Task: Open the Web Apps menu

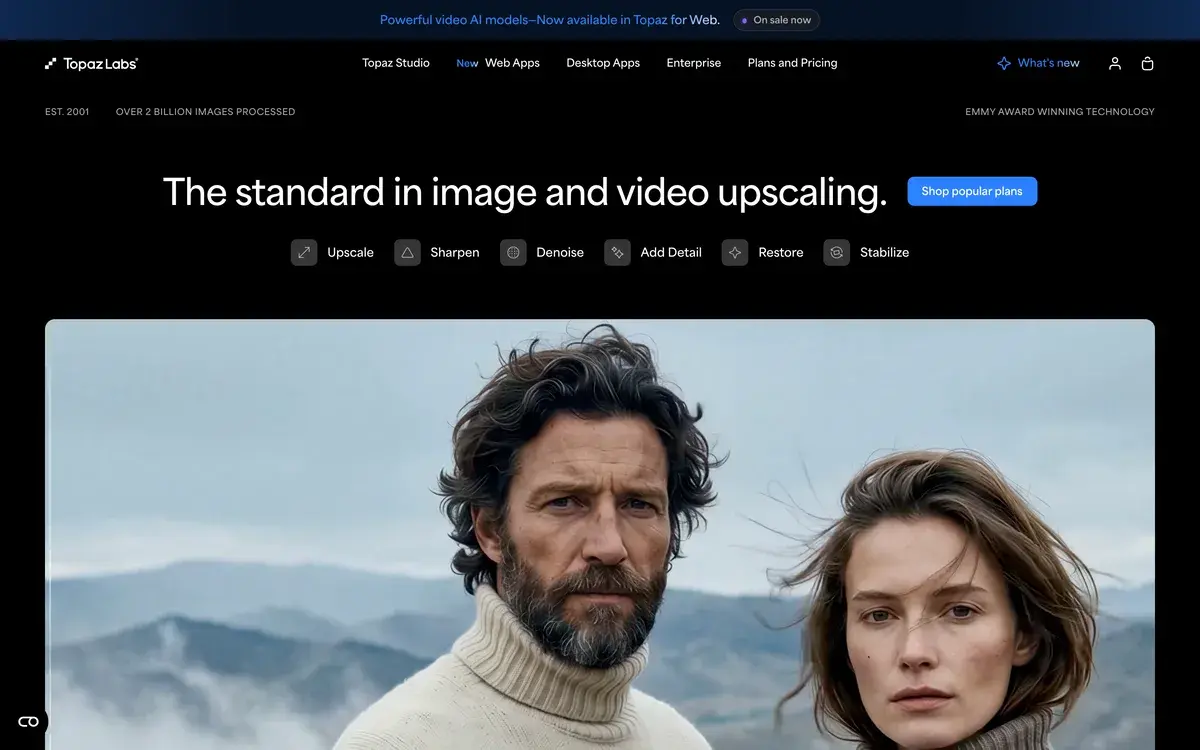Action: coord(512,63)
